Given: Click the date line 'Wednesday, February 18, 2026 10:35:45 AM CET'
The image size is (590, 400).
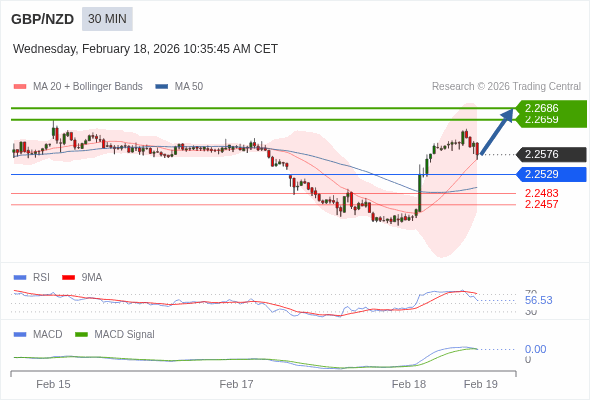Looking at the screenshot, I should tap(145, 49).
